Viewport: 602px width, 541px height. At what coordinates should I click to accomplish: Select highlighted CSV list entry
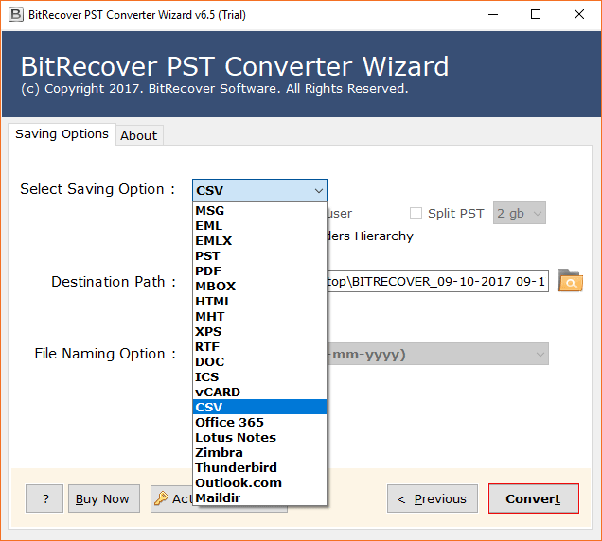pos(260,407)
